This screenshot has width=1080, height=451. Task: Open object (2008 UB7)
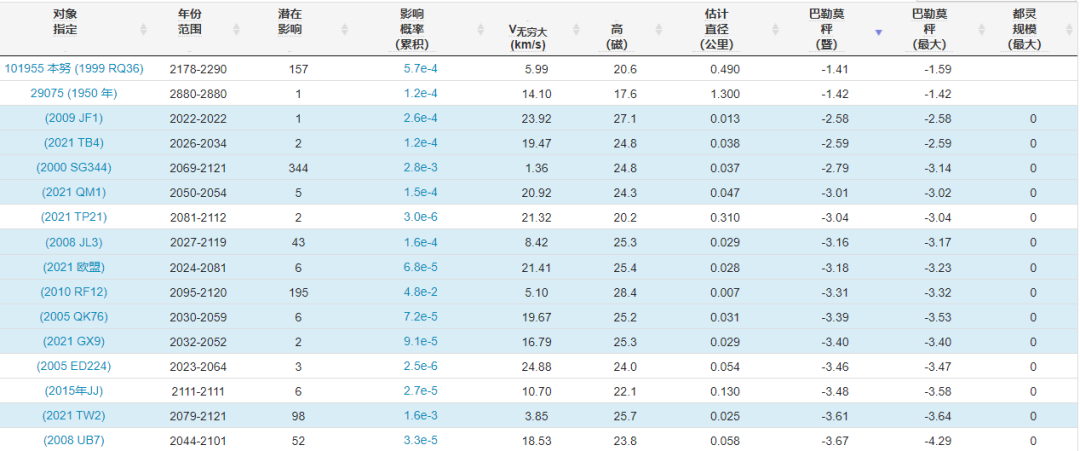[x=74, y=440]
